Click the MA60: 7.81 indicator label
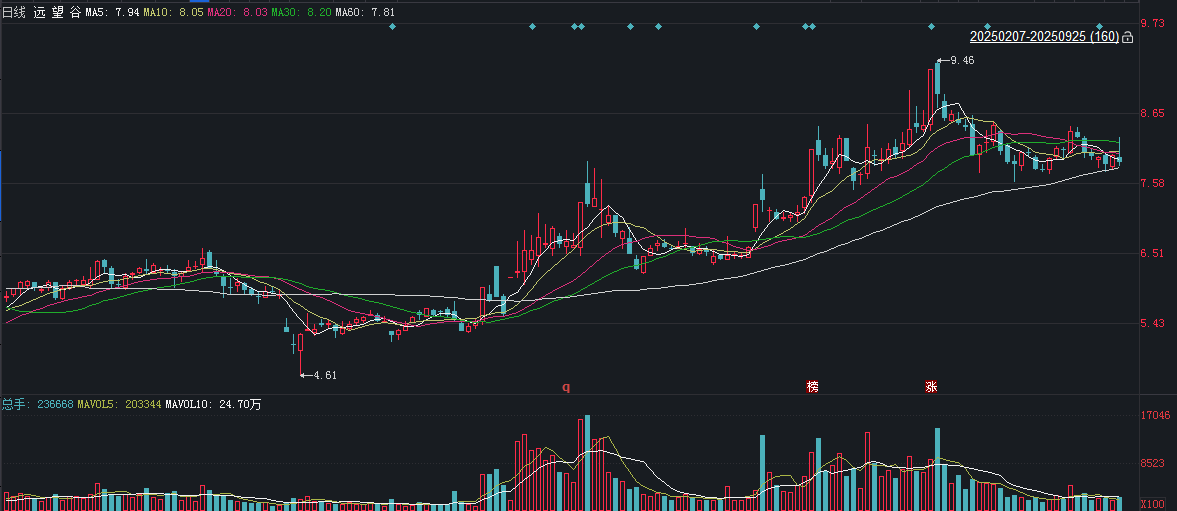The image size is (1177, 511). (365, 13)
